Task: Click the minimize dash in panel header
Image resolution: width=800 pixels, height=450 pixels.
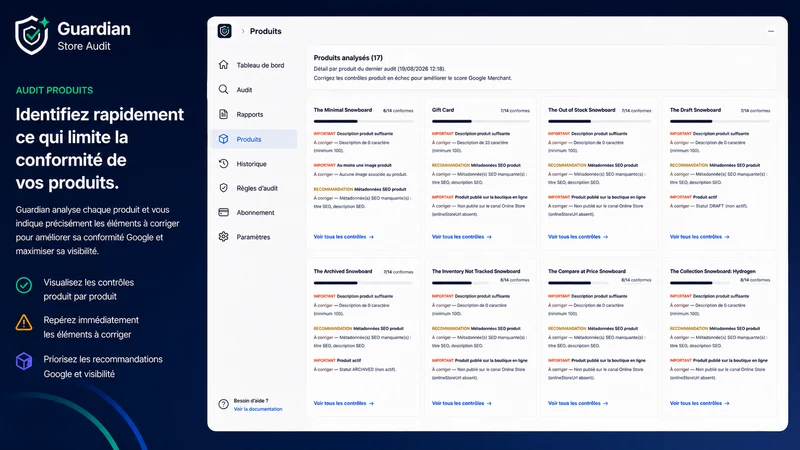Action: pos(771,31)
